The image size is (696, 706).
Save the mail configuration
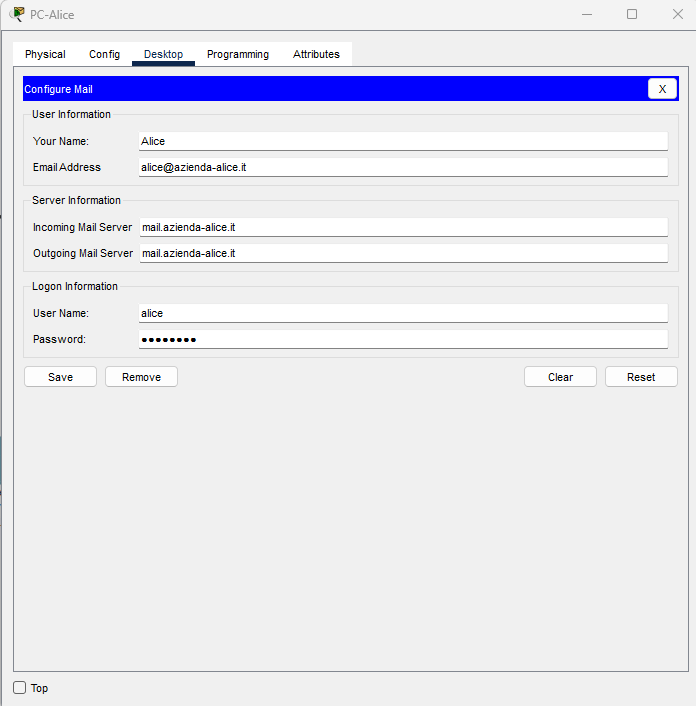60,377
